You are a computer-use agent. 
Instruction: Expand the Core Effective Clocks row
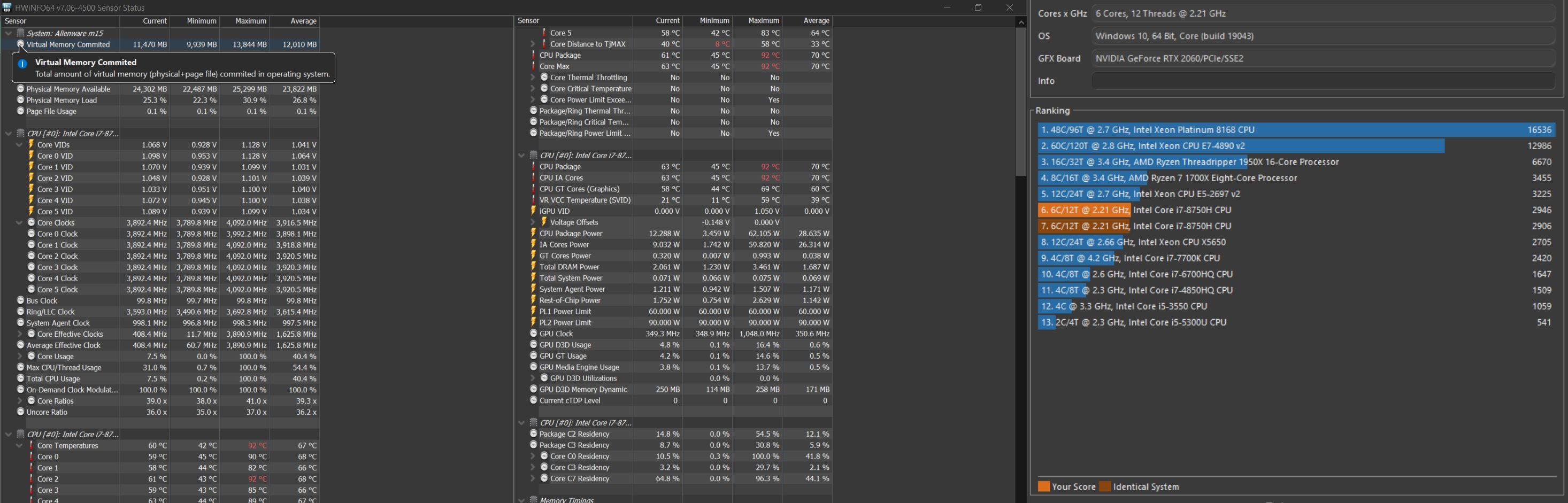19,334
